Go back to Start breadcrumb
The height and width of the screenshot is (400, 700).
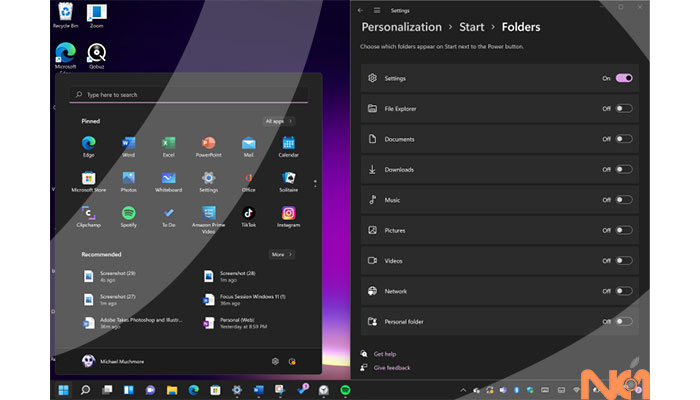(471, 27)
